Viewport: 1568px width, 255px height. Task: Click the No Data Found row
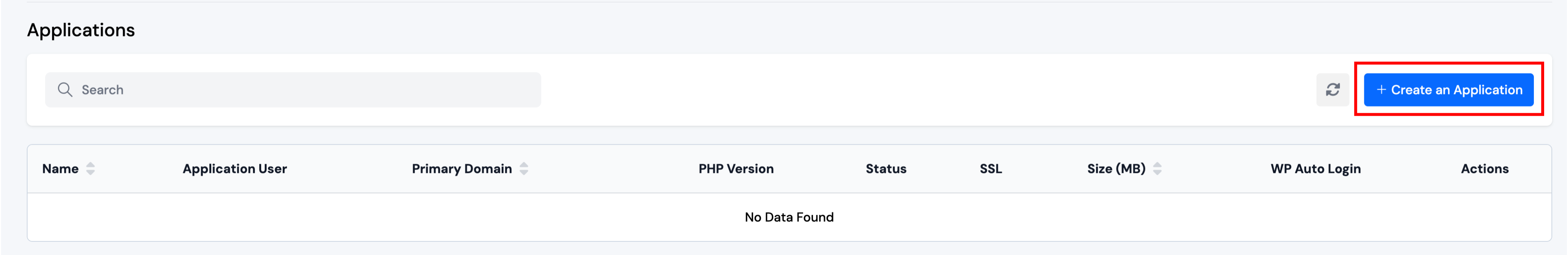click(x=789, y=217)
